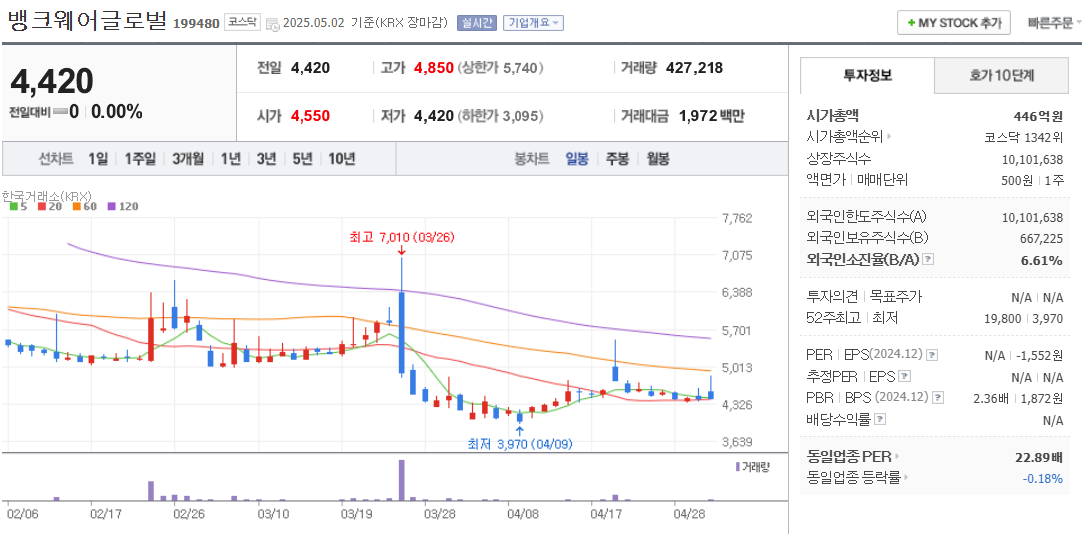Select the 5년 line chart period
Screen dimensions: 1087x534
302,159
